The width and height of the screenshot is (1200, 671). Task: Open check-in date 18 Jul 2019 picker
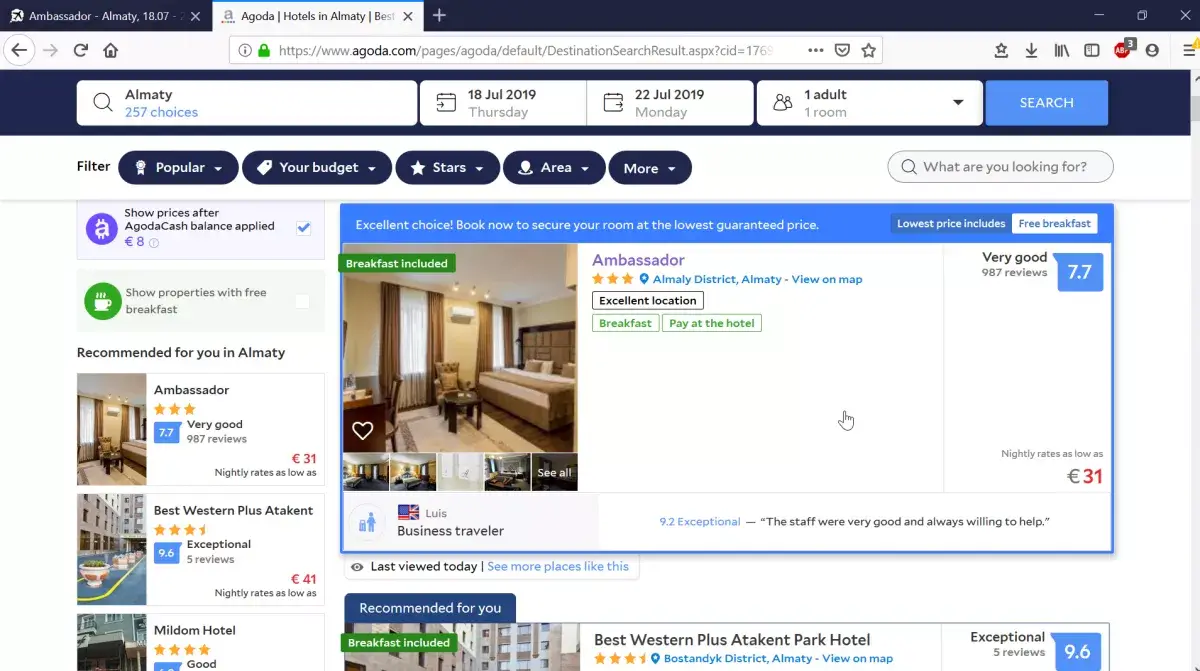click(503, 103)
